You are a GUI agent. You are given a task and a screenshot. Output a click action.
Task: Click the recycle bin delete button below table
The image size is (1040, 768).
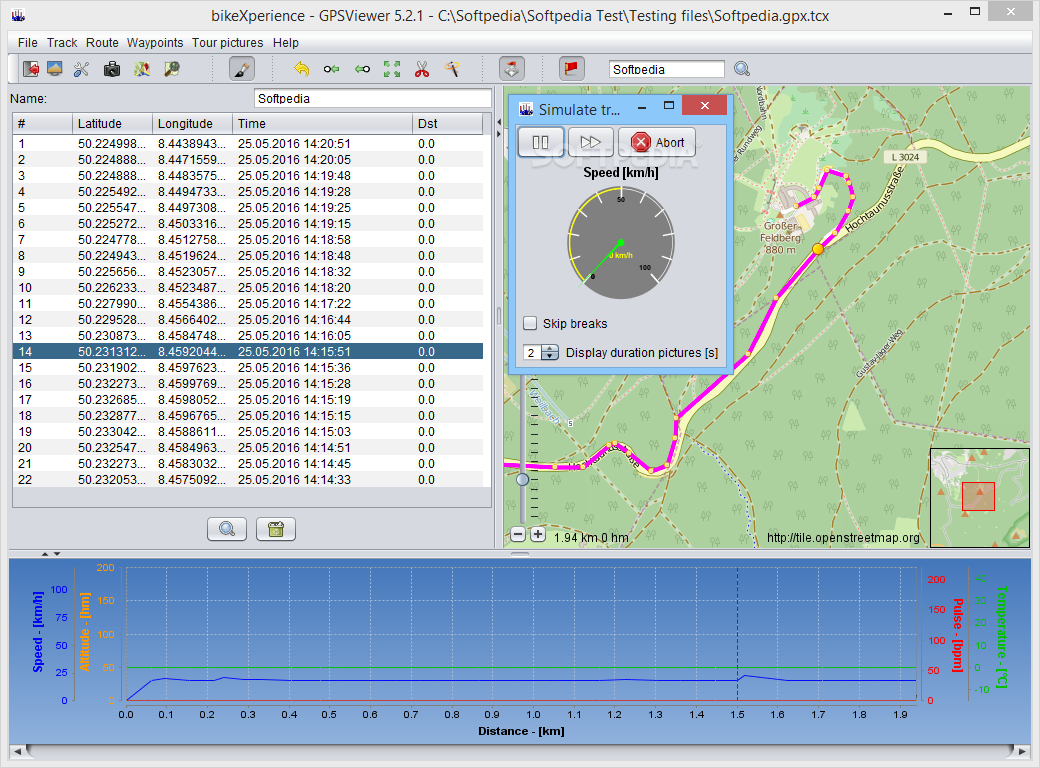tap(276, 529)
